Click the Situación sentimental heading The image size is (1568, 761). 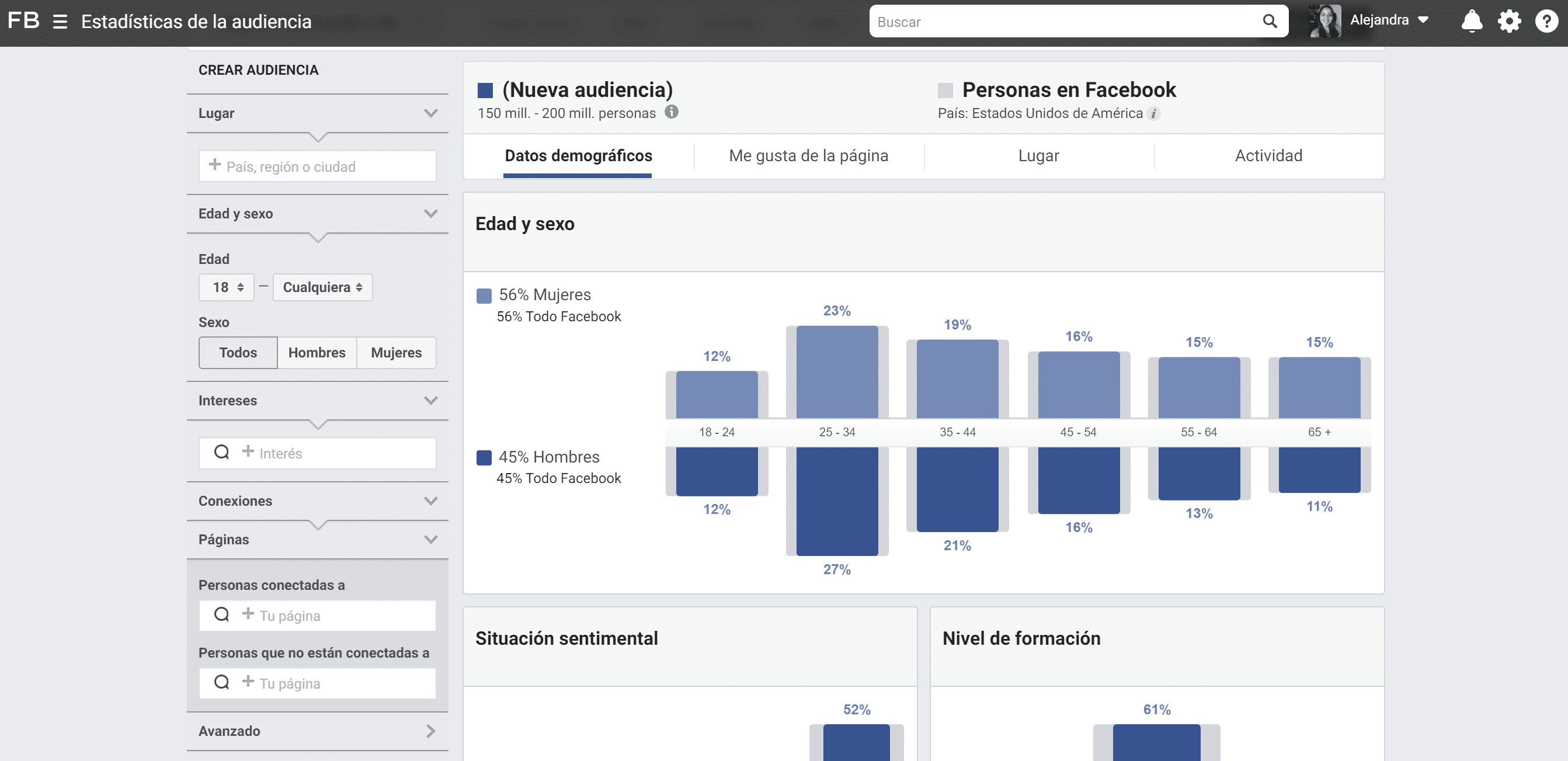(566, 638)
